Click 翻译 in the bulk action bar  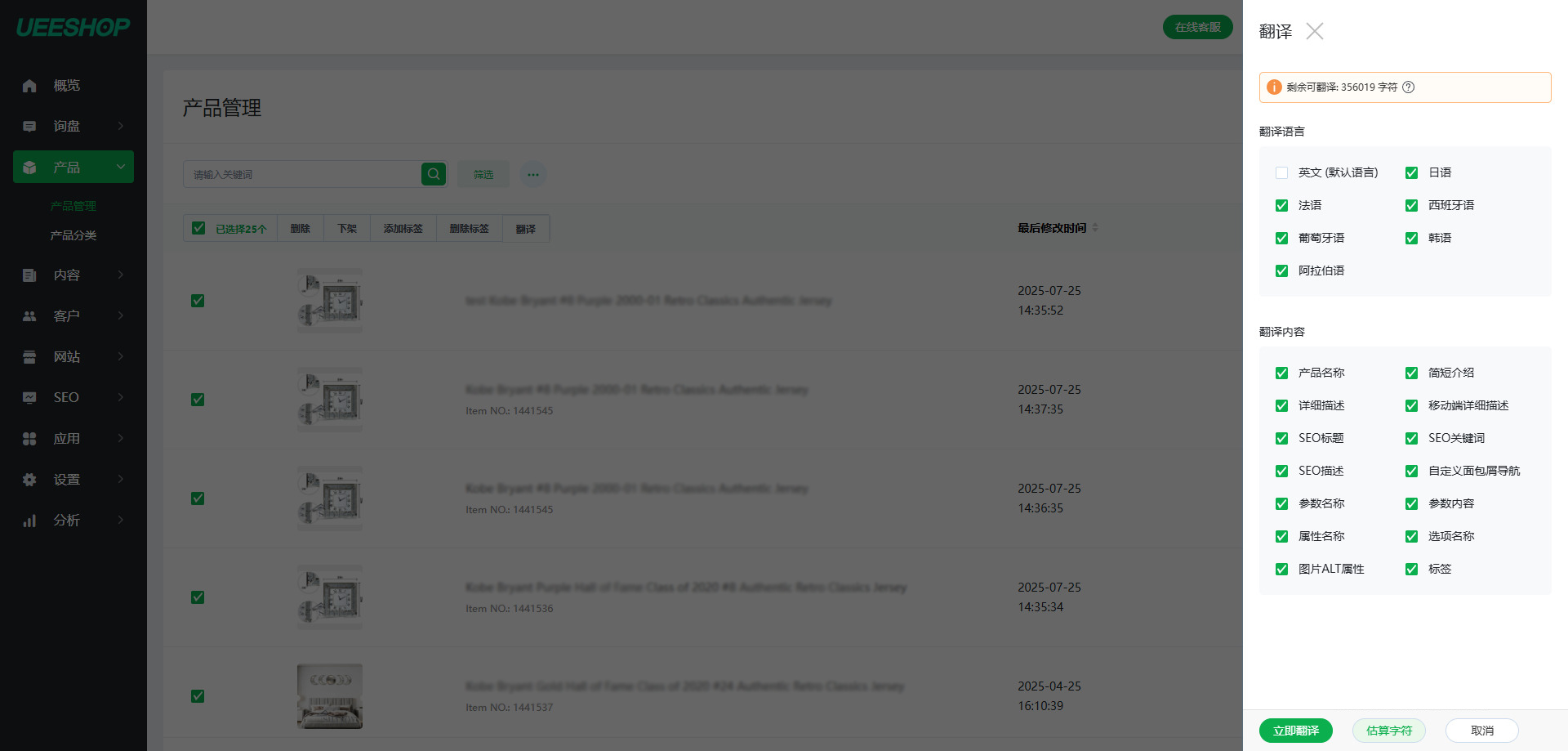[526, 229]
